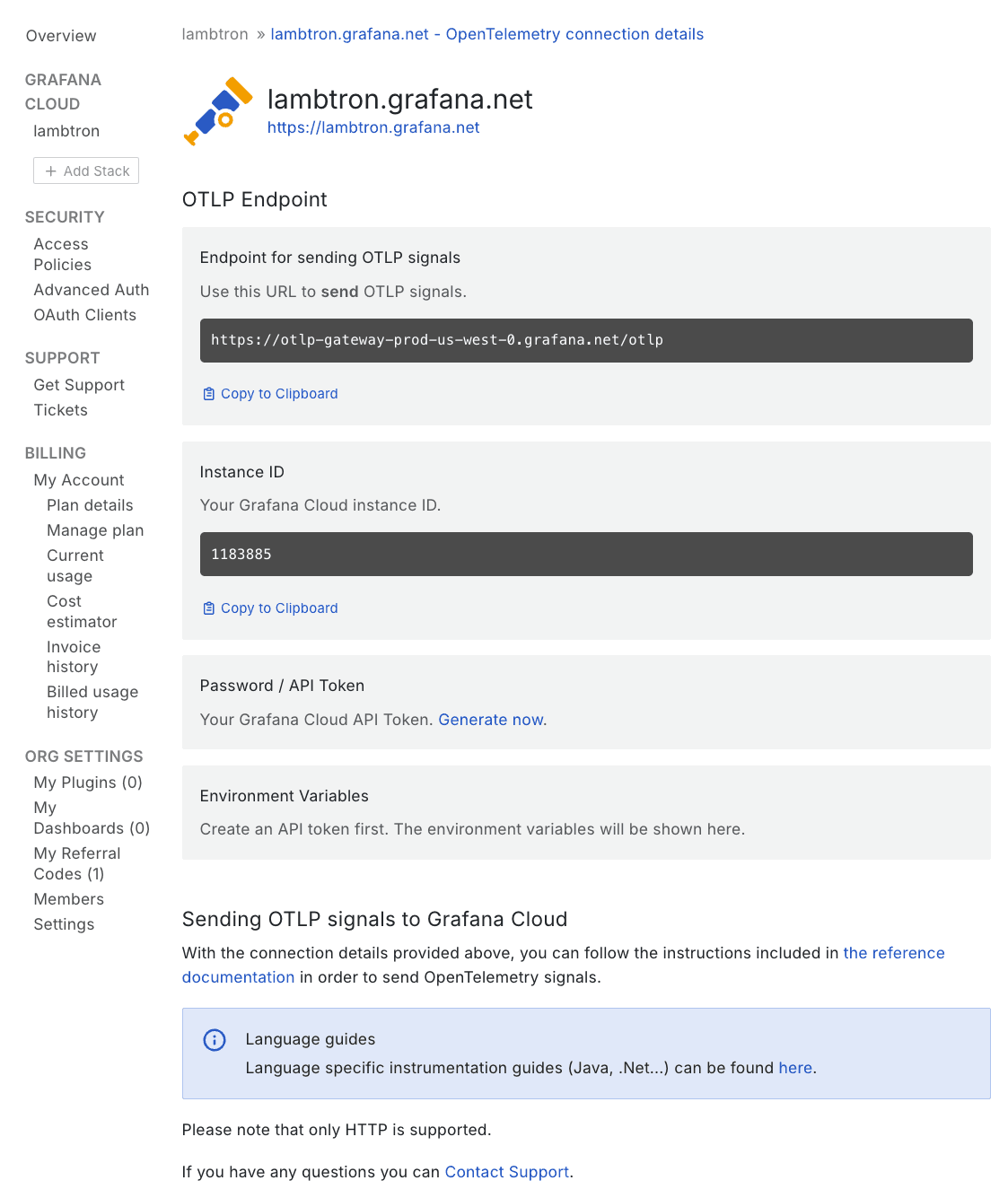Click the OpenTelemetry connection details breadcrumb

click(486, 34)
